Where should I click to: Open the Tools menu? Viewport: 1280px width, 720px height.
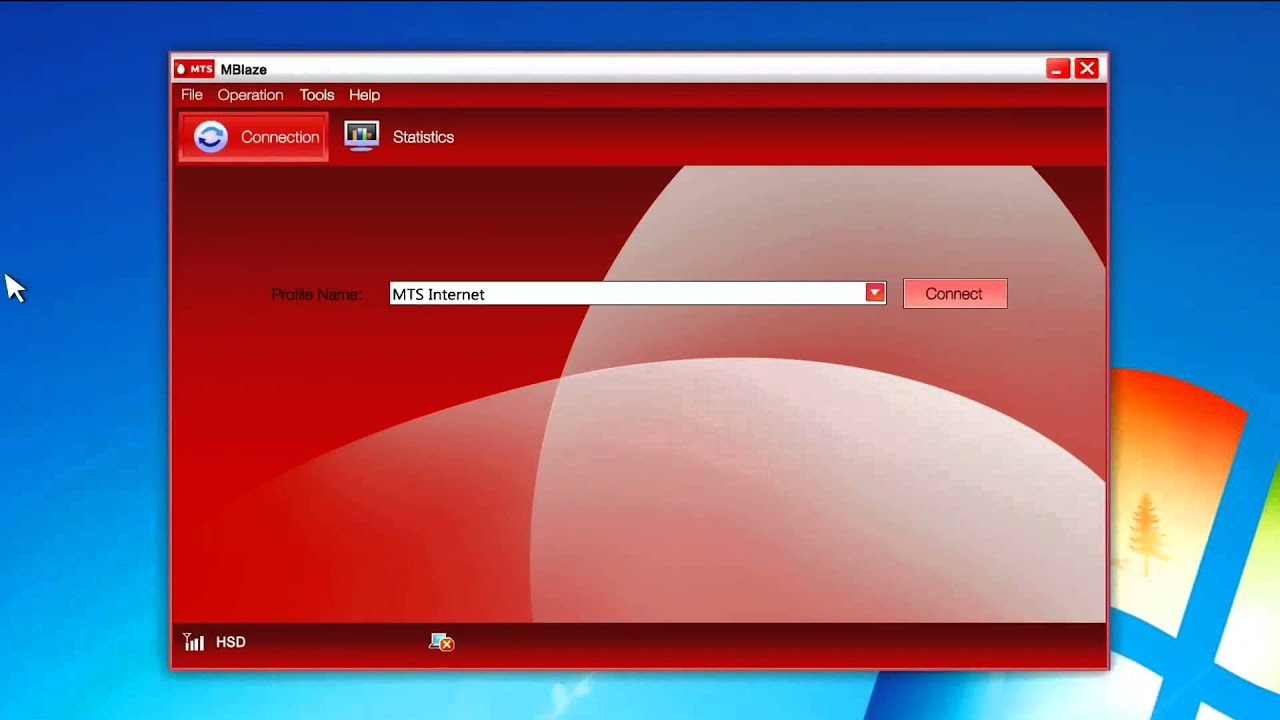click(316, 95)
